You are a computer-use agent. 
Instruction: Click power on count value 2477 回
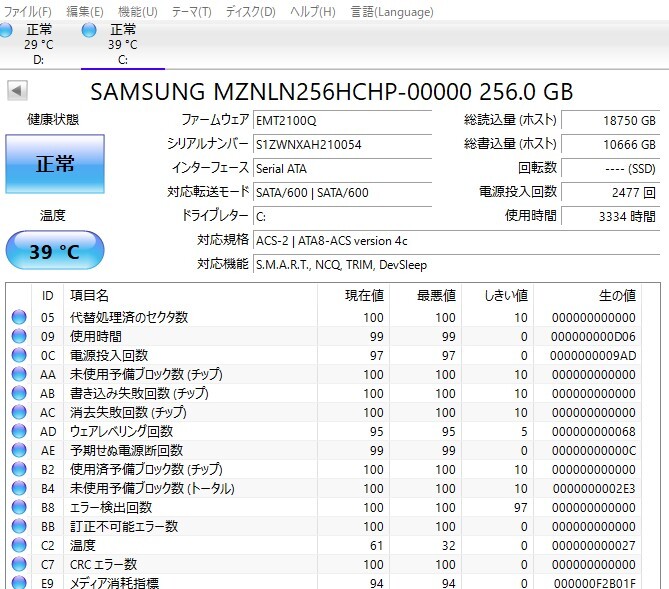[x=611, y=192]
